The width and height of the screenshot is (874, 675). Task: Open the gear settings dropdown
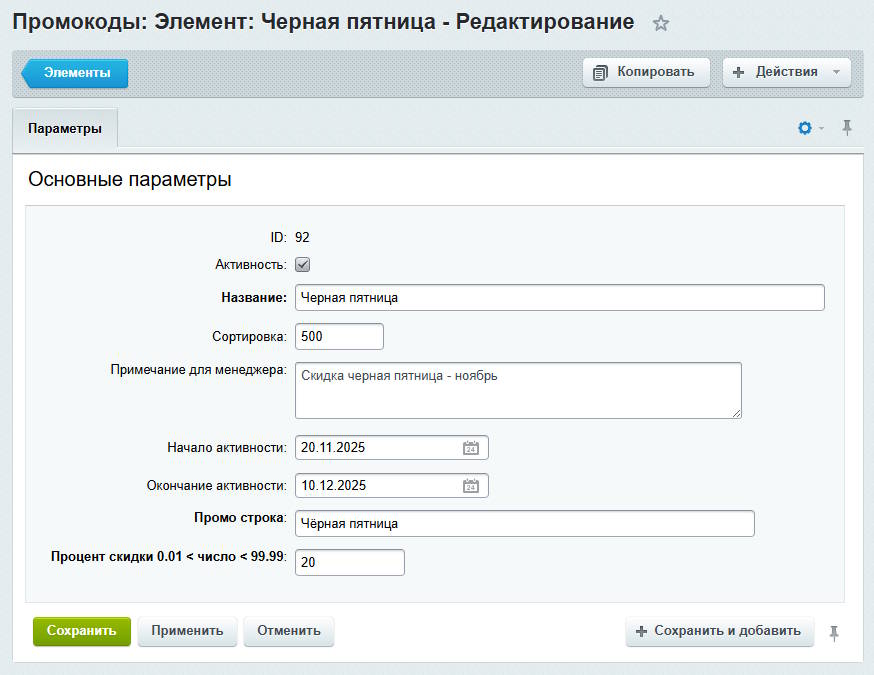click(809, 128)
